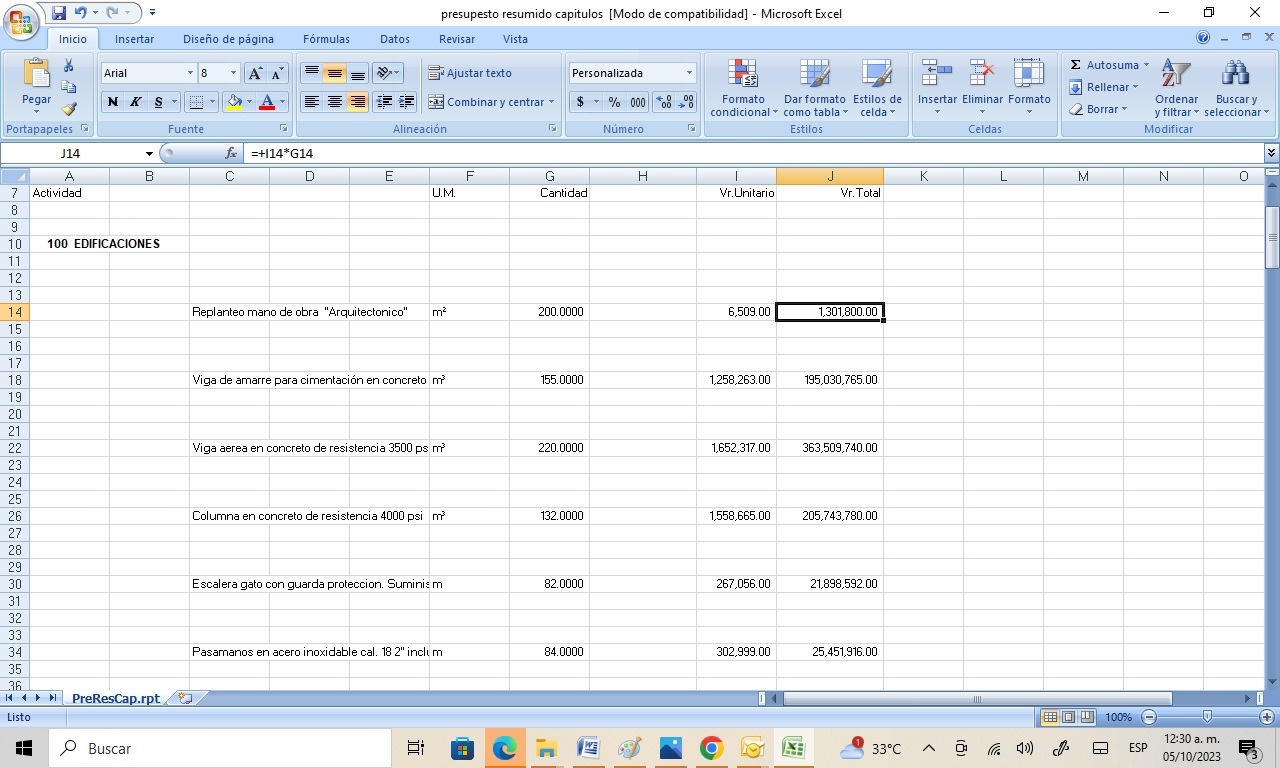Open the Fórmulas tab
The image size is (1280, 768).
click(x=326, y=39)
